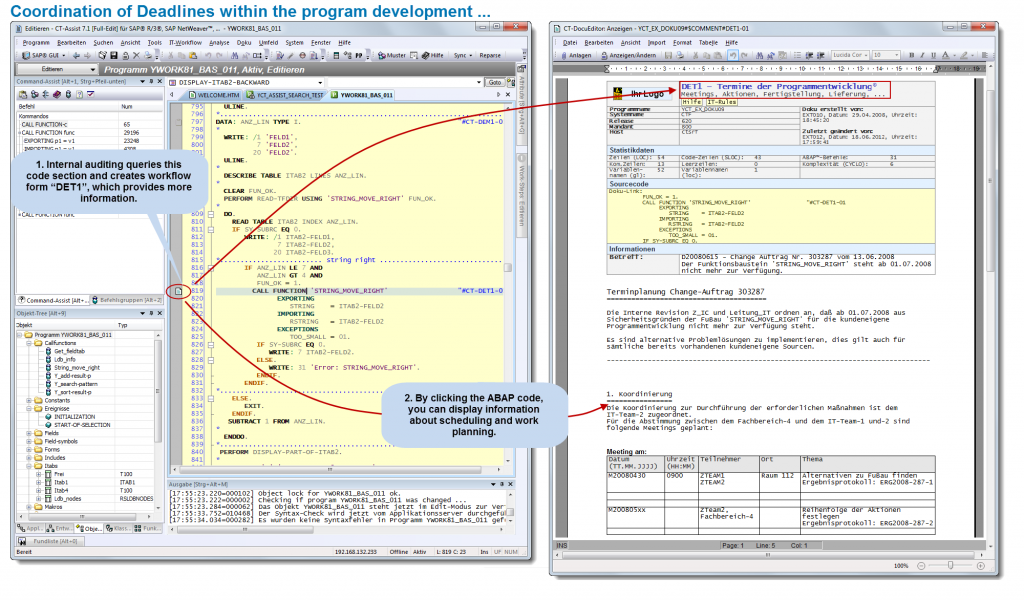Collapse the Callfunctions folder
The height and width of the screenshot is (600, 1024).
pyautogui.click(x=27, y=343)
